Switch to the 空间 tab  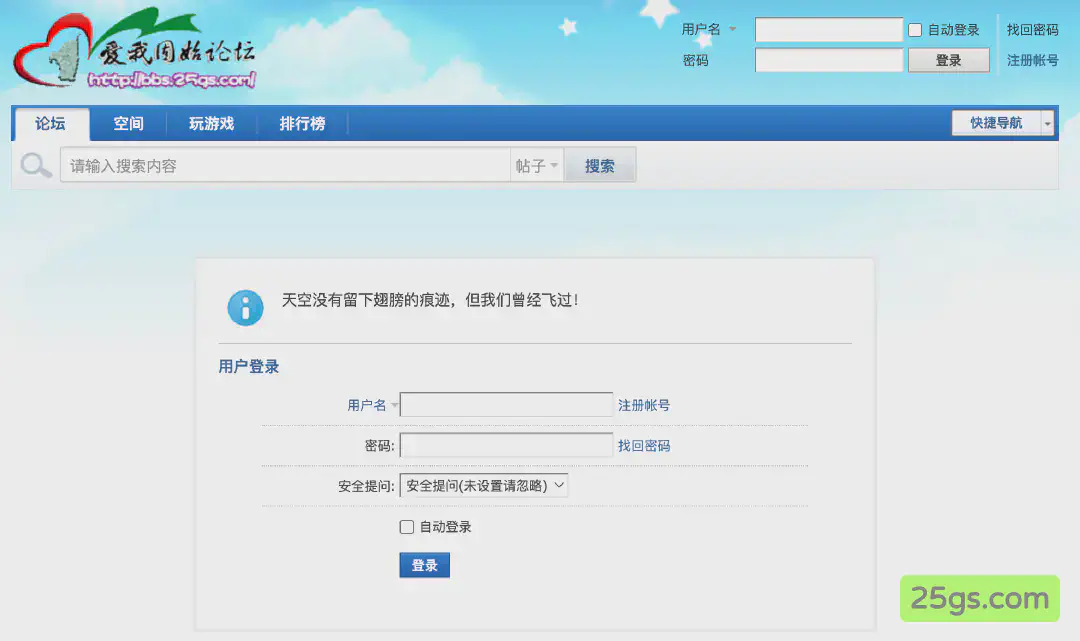click(128, 123)
